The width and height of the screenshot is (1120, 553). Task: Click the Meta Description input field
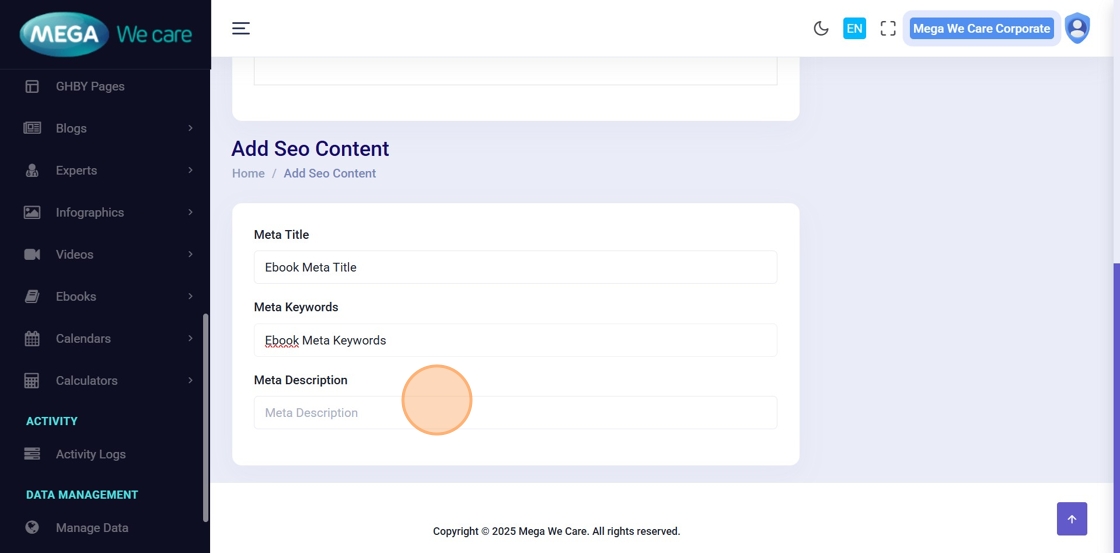tap(515, 413)
